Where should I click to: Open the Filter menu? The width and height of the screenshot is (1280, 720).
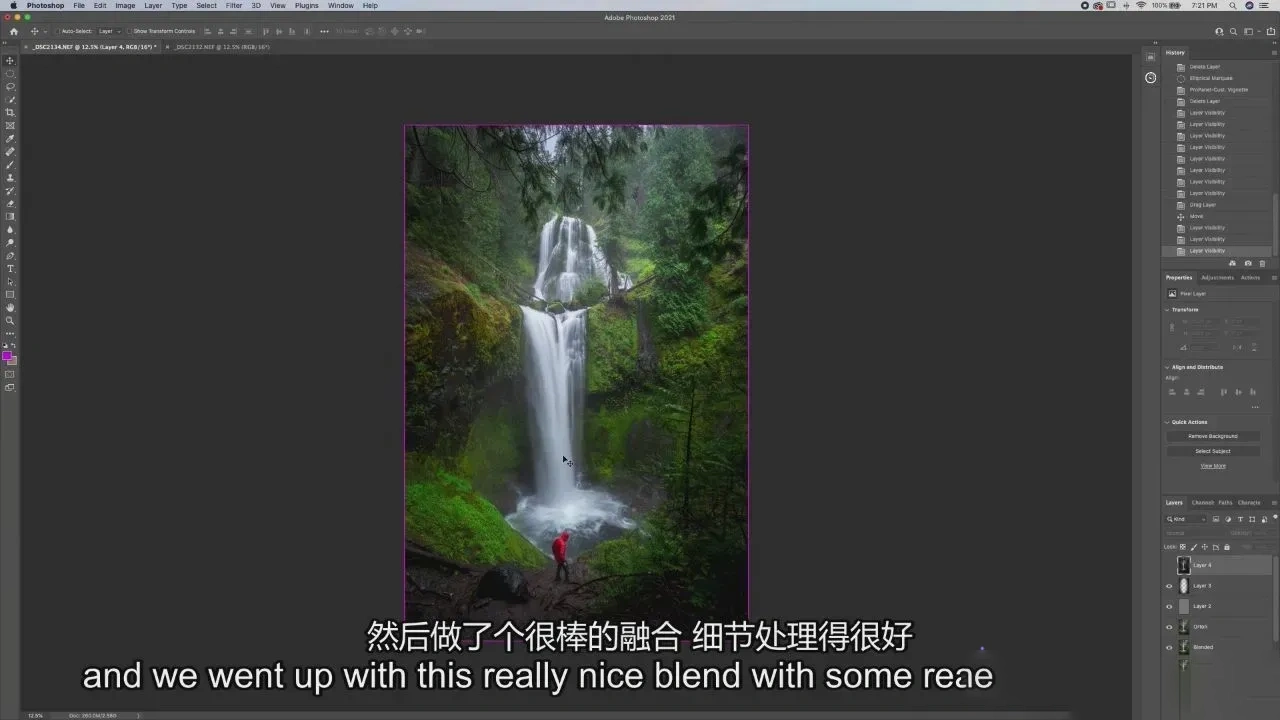point(234,5)
